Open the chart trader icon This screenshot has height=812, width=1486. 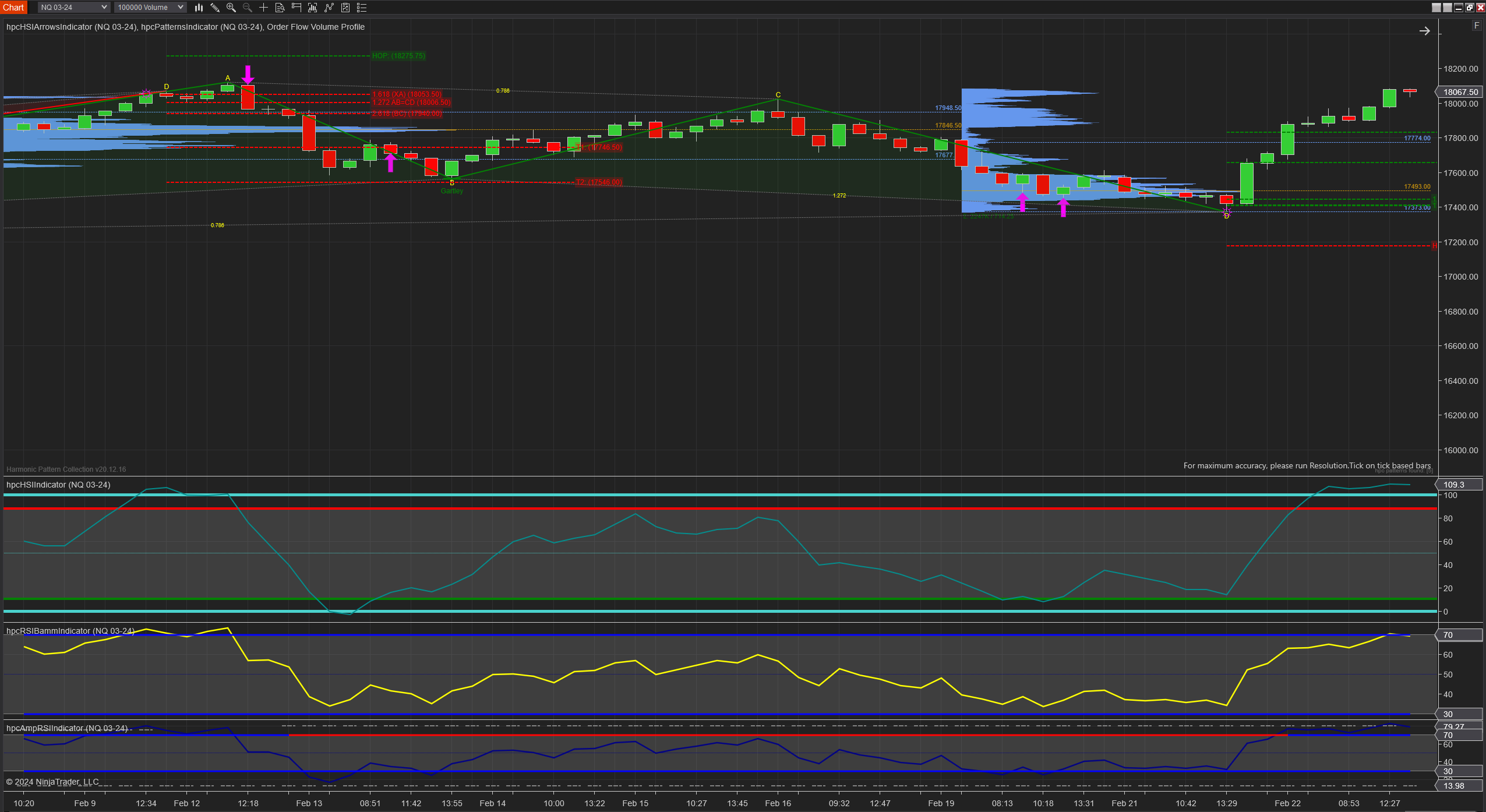(297, 8)
